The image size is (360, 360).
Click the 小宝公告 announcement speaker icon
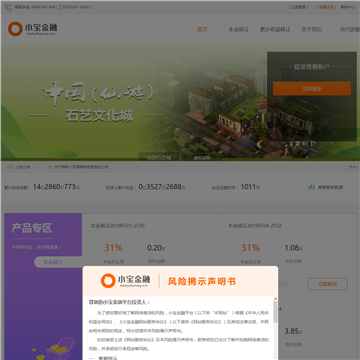[x=10, y=167]
